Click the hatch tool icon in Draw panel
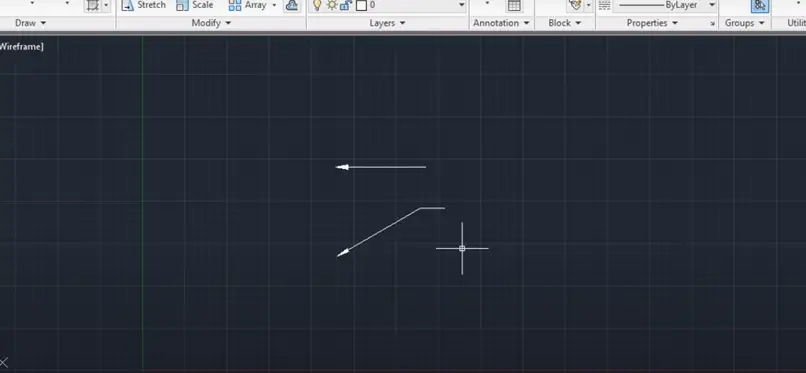Viewport: 806px width, 373px height. coord(93,5)
